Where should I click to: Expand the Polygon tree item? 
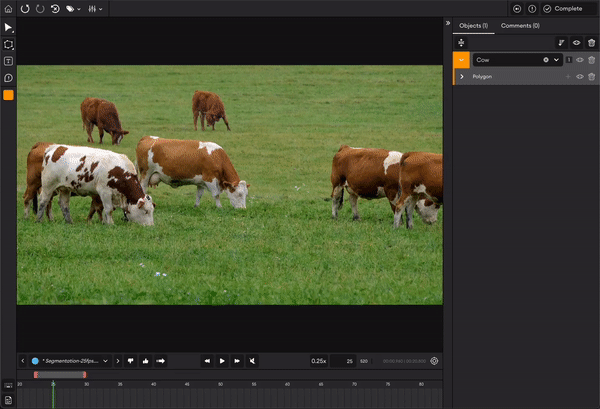(461, 76)
